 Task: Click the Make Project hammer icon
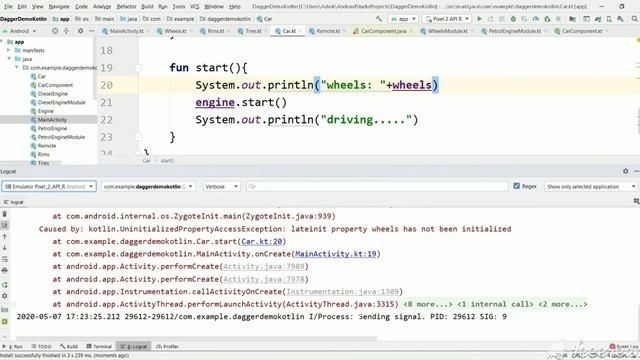point(379,19)
